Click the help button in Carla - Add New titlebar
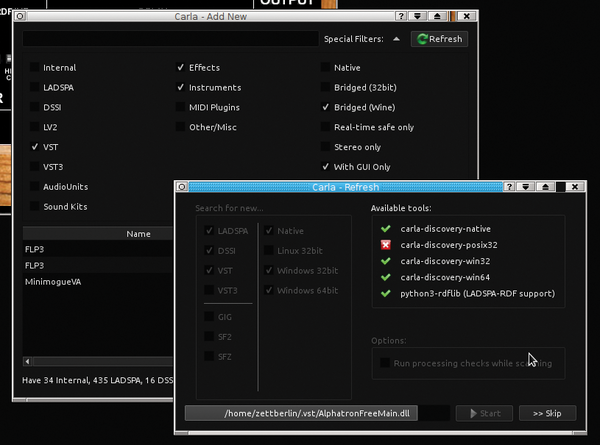The image size is (600, 445). 401,16
